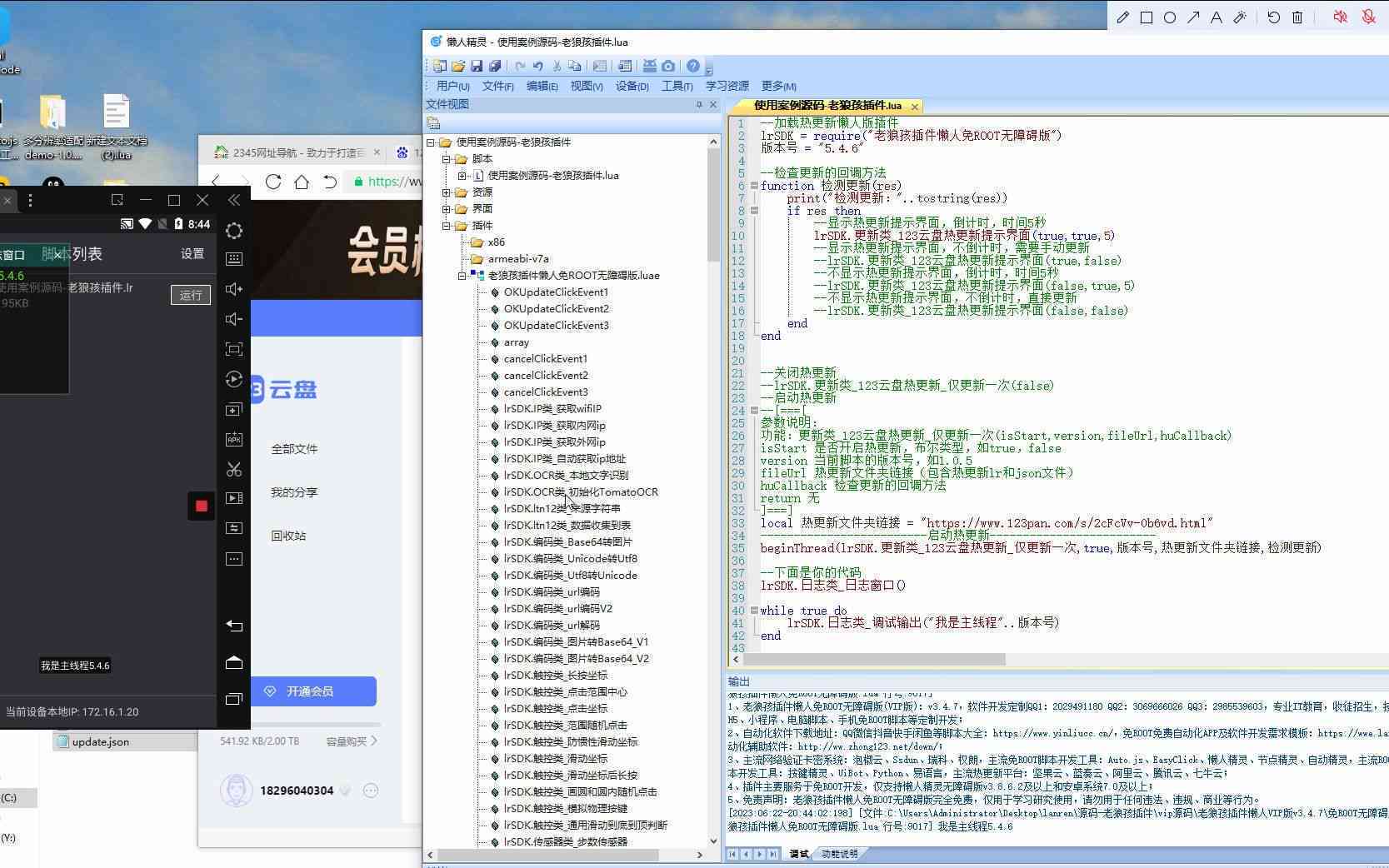1389x868 pixels.
Task: Open the 学习资源 menu
Action: pyautogui.click(x=727, y=86)
